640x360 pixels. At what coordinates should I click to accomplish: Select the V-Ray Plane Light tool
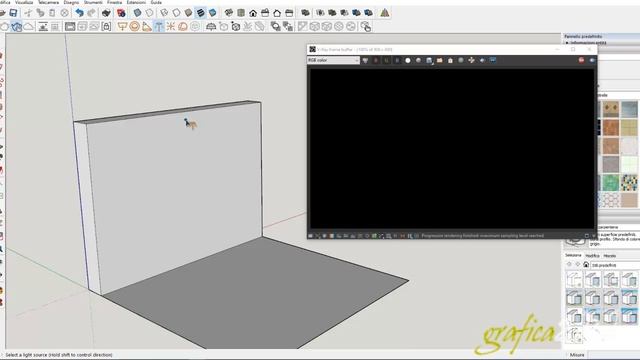(x=122, y=27)
